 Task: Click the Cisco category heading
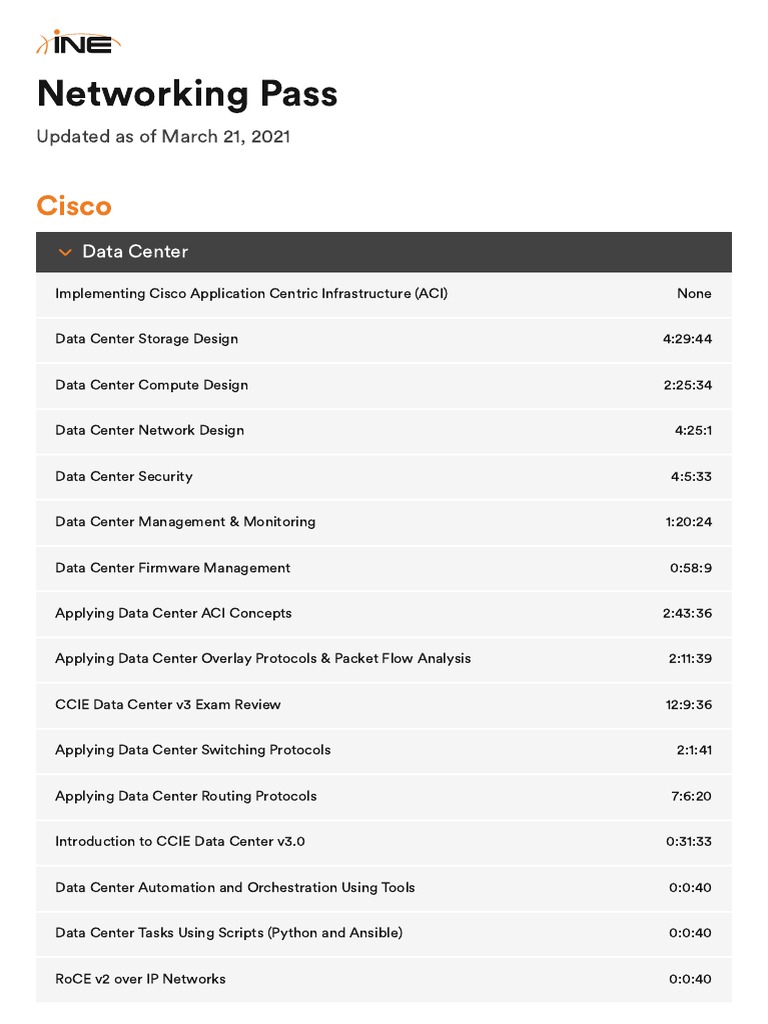[x=74, y=206]
